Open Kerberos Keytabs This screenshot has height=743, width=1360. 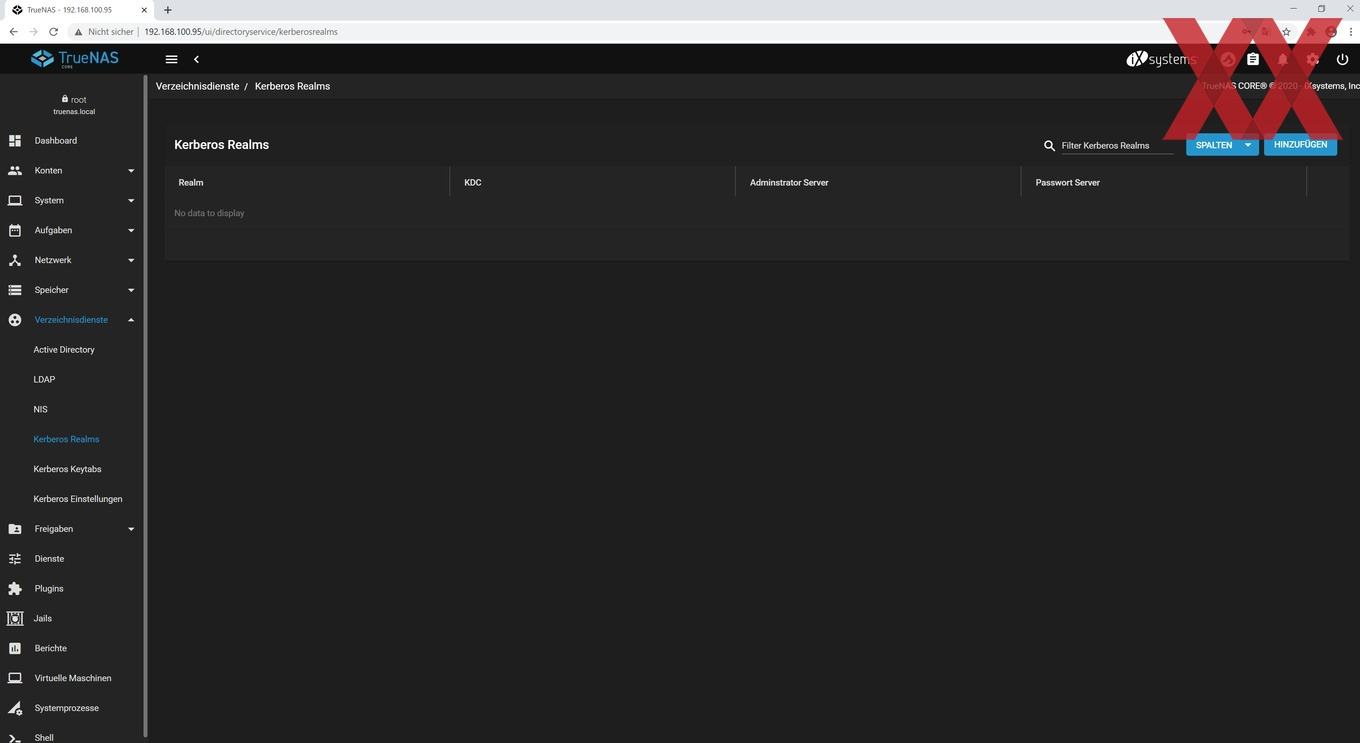click(x=67, y=469)
